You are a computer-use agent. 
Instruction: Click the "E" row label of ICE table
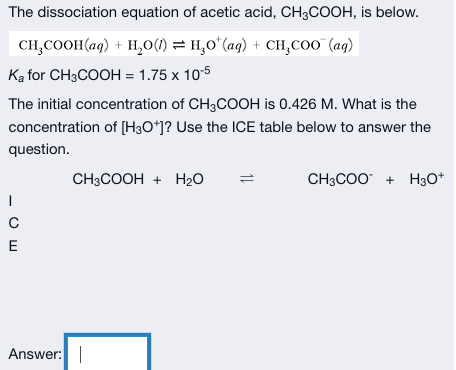point(13,246)
